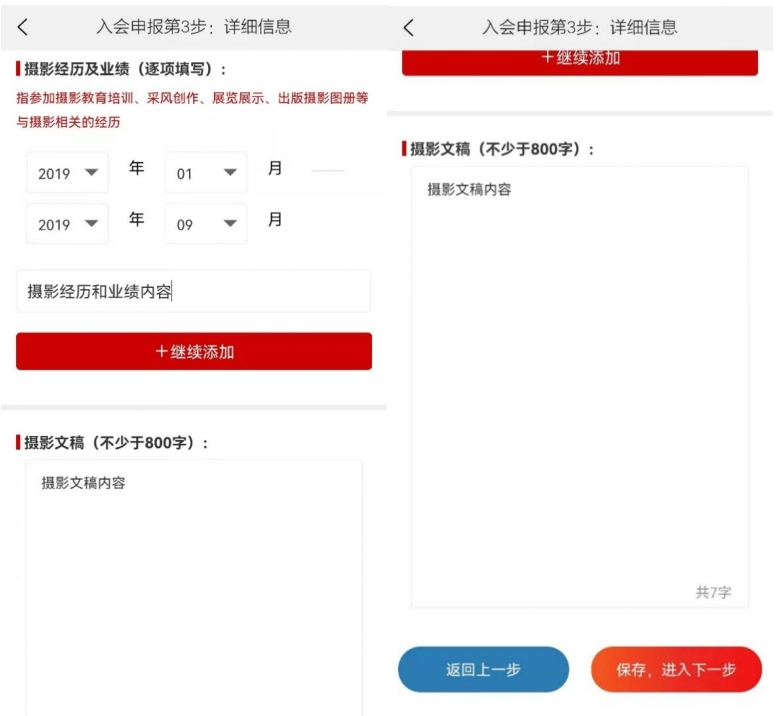Tap the back arrow on the left screen
The height and width of the screenshot is (716, 777).
23,28
